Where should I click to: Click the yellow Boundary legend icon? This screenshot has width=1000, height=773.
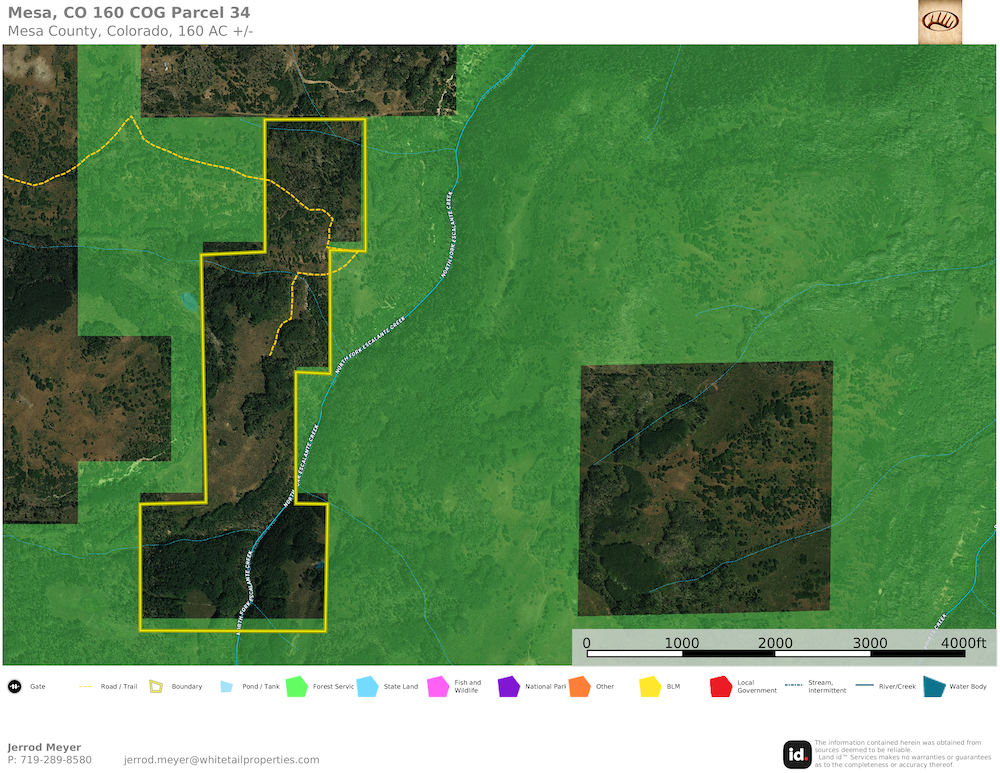156,687
